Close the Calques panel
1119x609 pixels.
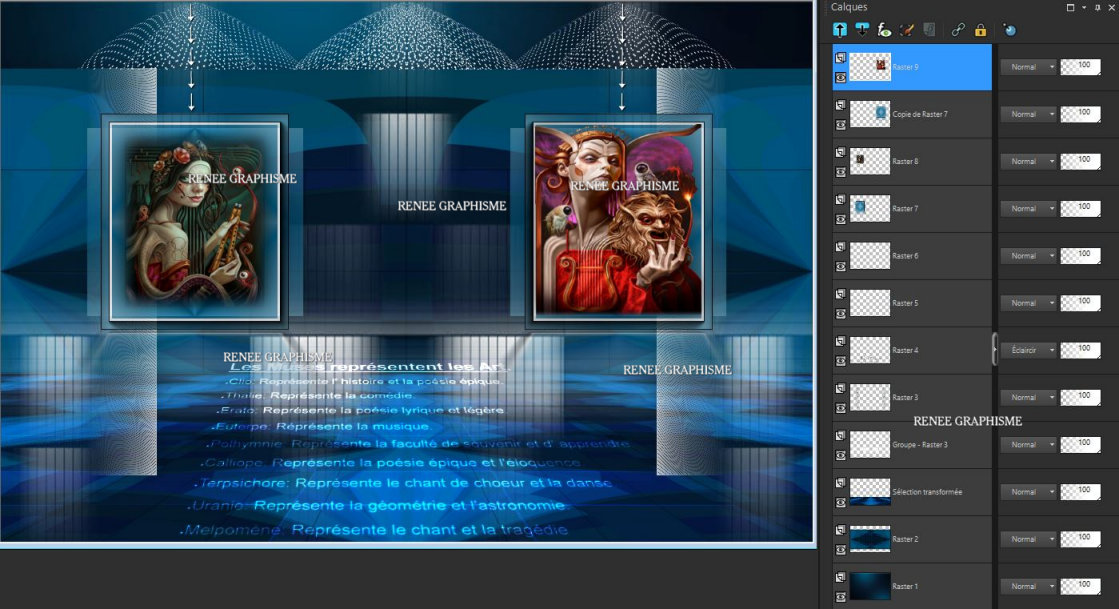[x=1112, y=7]
